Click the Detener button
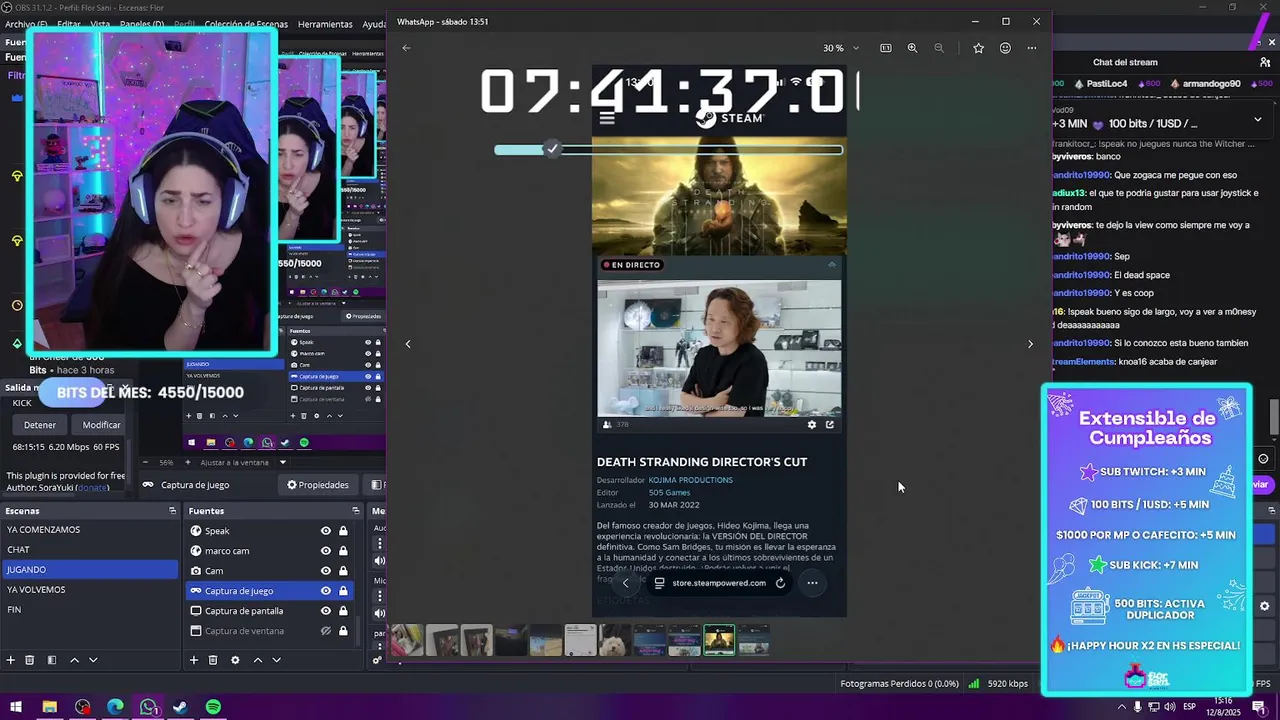The image size is (1280, 720). tap(40, 425)
